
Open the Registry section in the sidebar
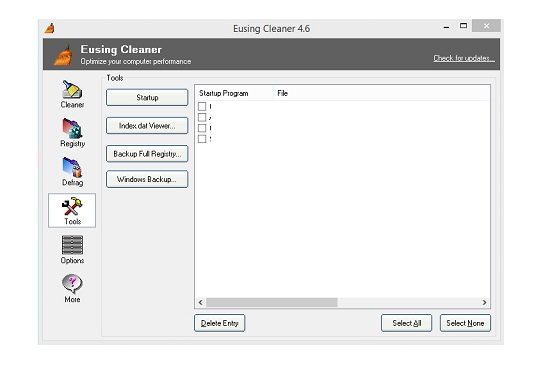pyautogui.click(x=72, y=133)
